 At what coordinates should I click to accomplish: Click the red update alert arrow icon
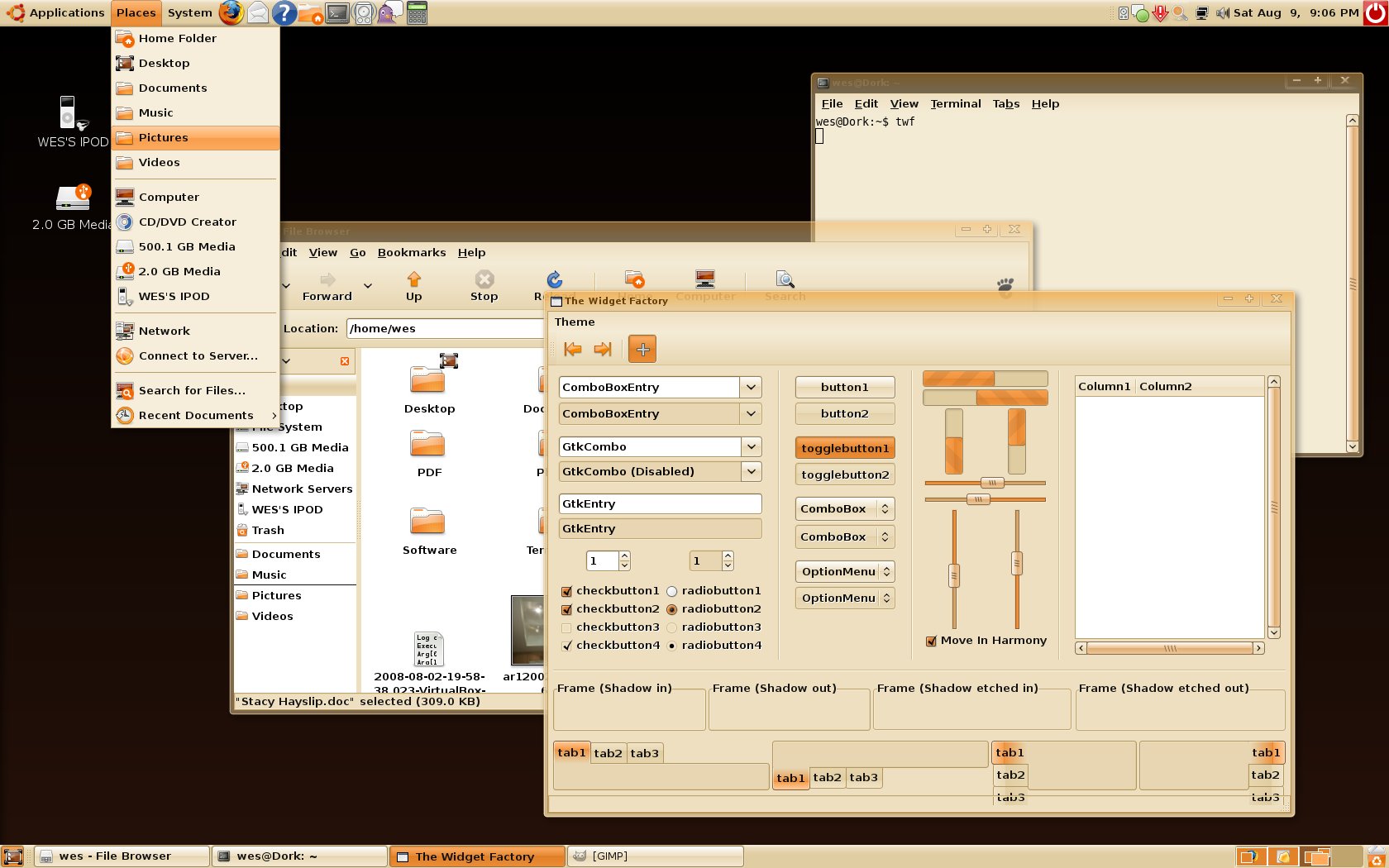[1160, 12]
